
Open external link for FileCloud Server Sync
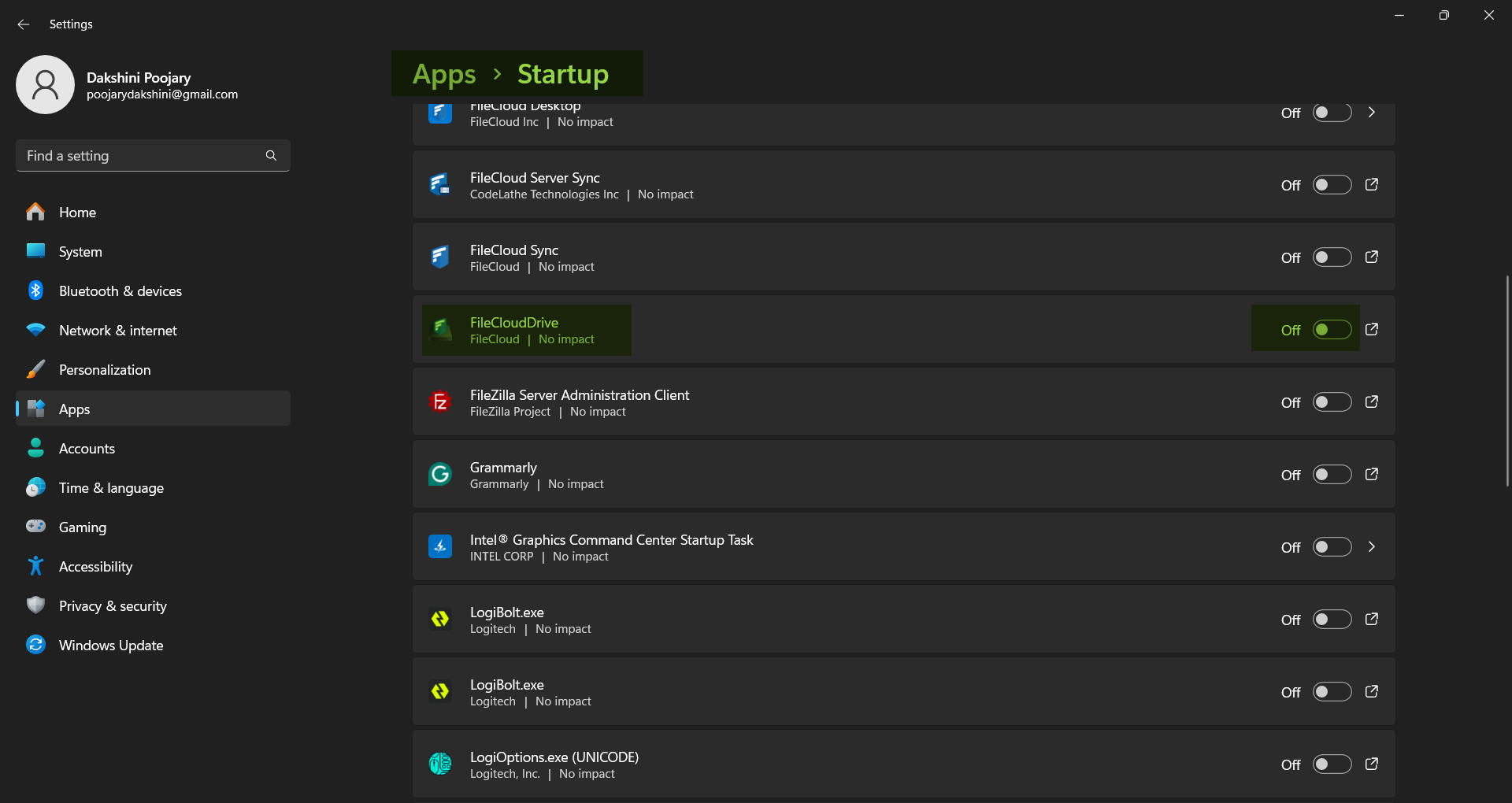coord(1372,184)
